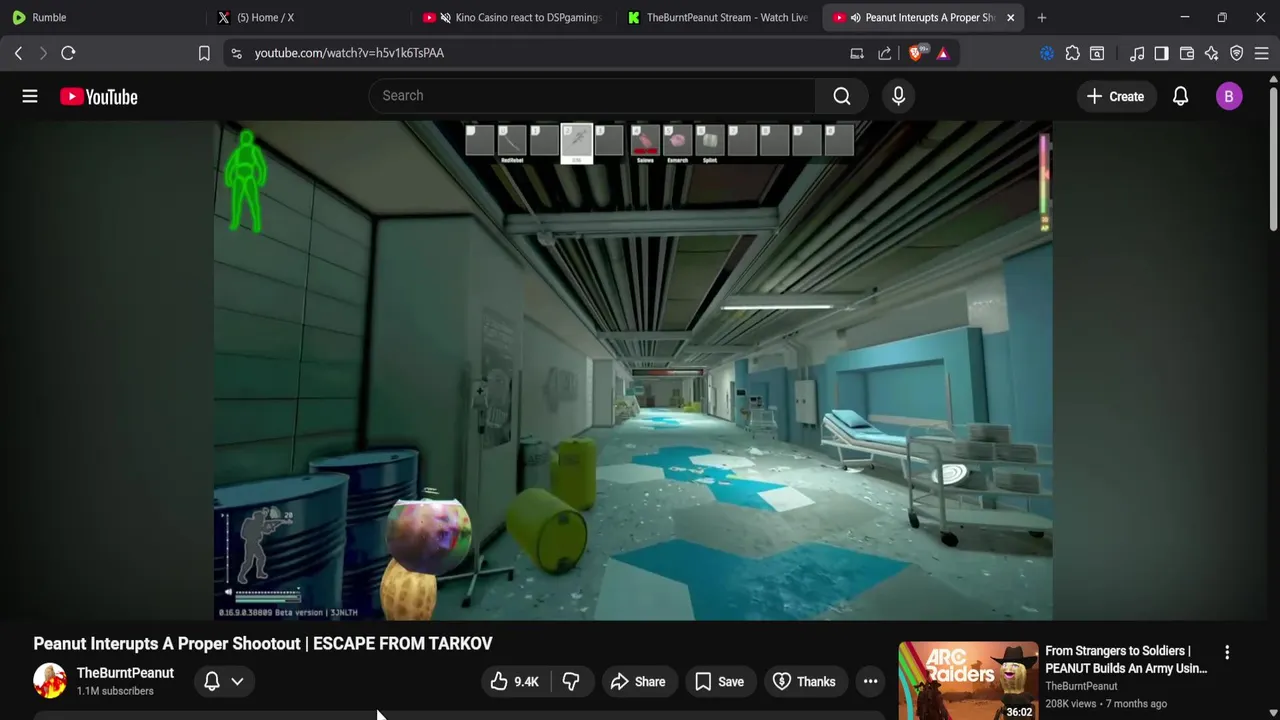1280x720 pixels.
Task: Click the video player to pause
Action: coord(633,370)
